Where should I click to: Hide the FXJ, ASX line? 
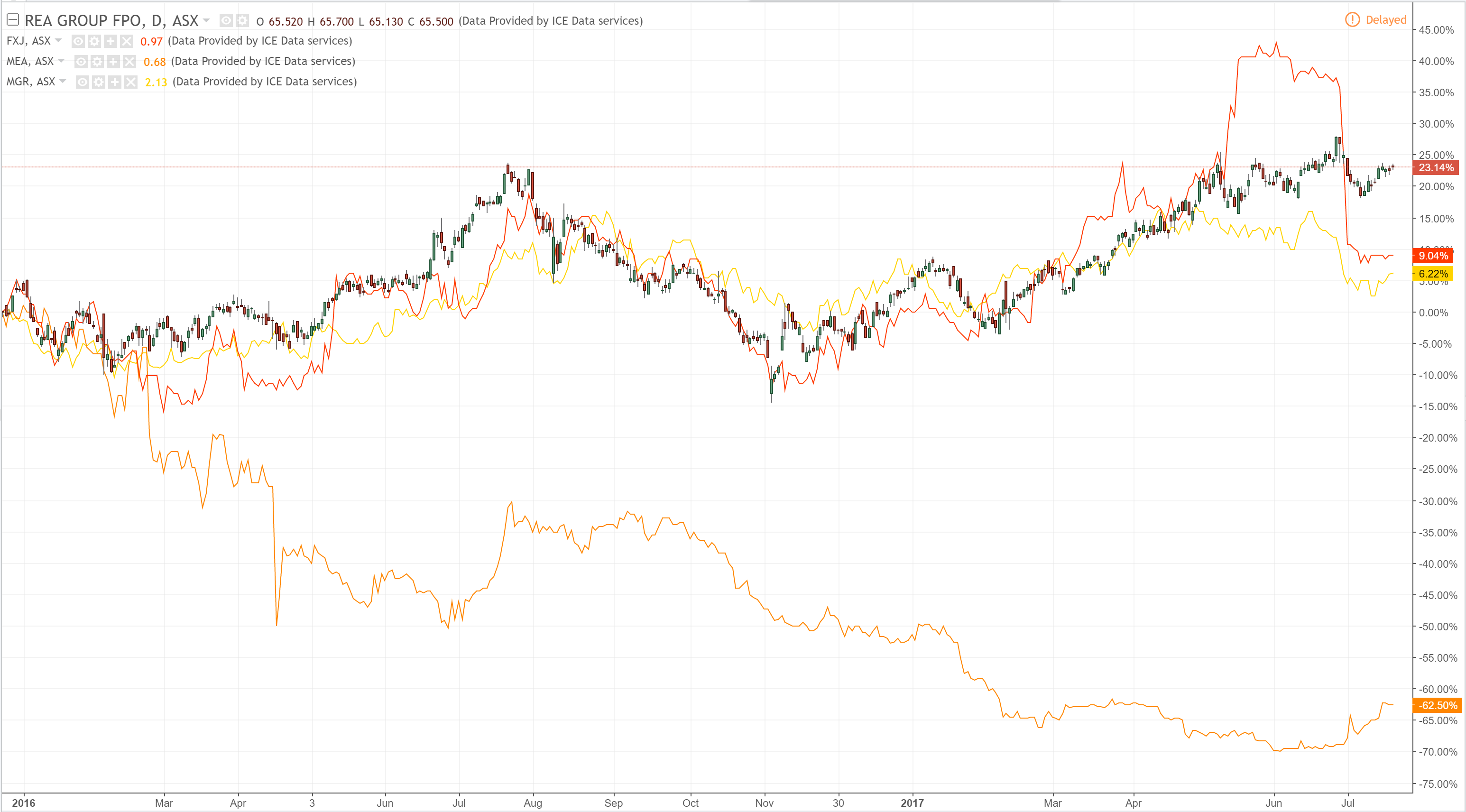point(79,41)
